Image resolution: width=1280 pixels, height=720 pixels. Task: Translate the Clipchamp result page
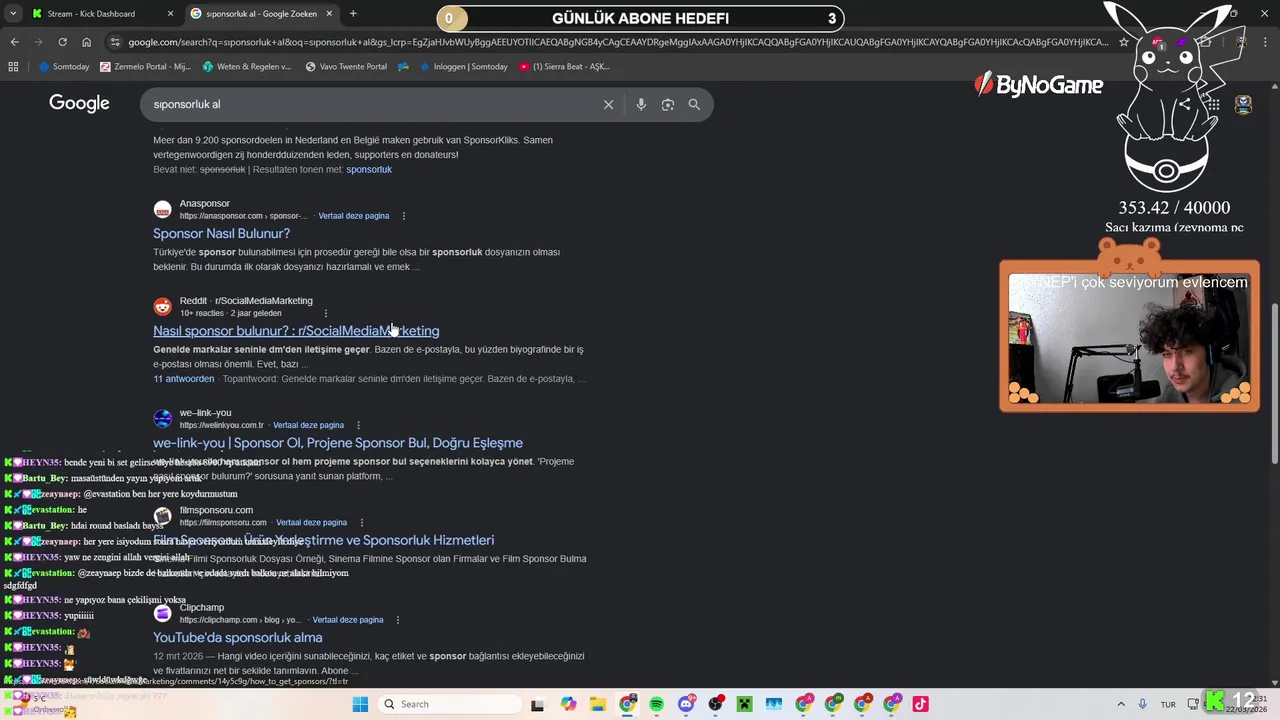[x=348, y=620]
